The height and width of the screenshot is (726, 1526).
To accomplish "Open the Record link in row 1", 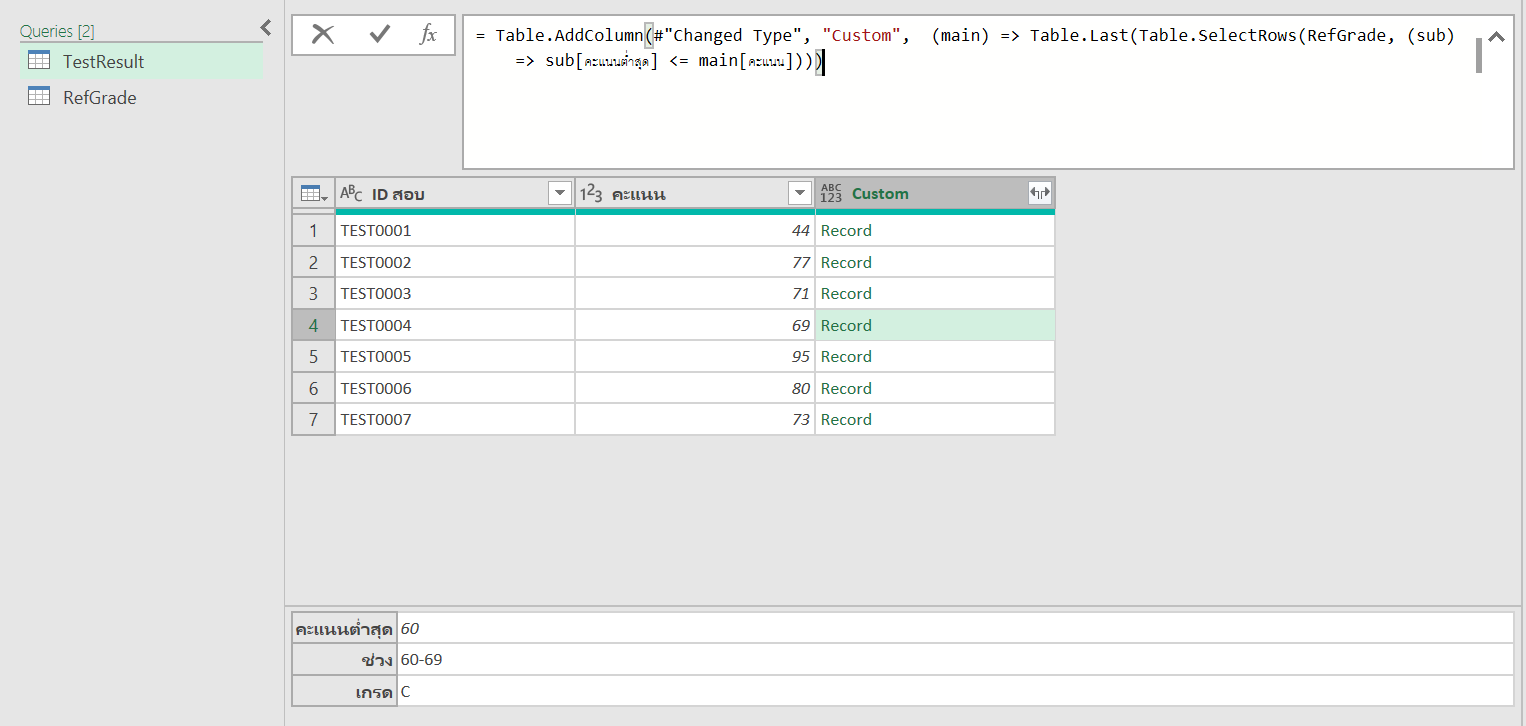I will 846,230.
